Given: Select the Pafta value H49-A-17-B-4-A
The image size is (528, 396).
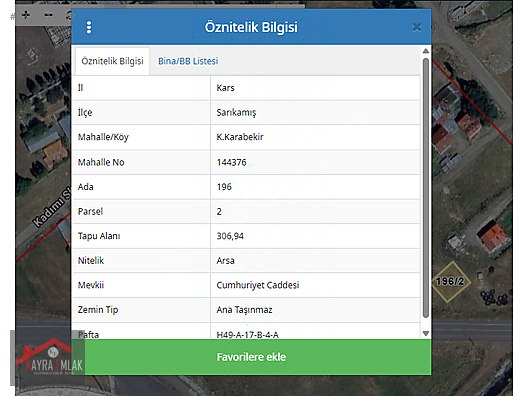Looking at the screenshot, I should point(248,335).
